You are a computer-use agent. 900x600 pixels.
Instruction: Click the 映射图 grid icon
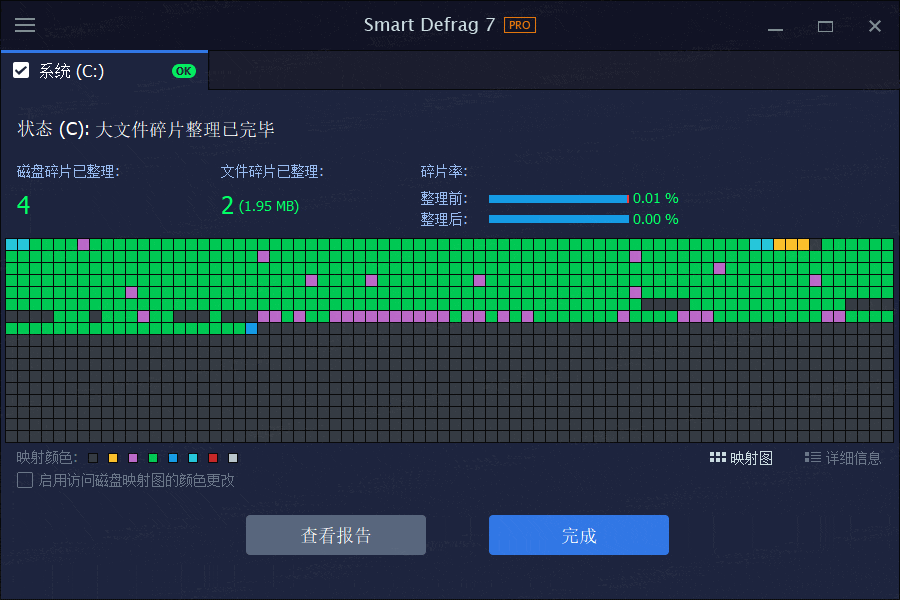(717, 458)
